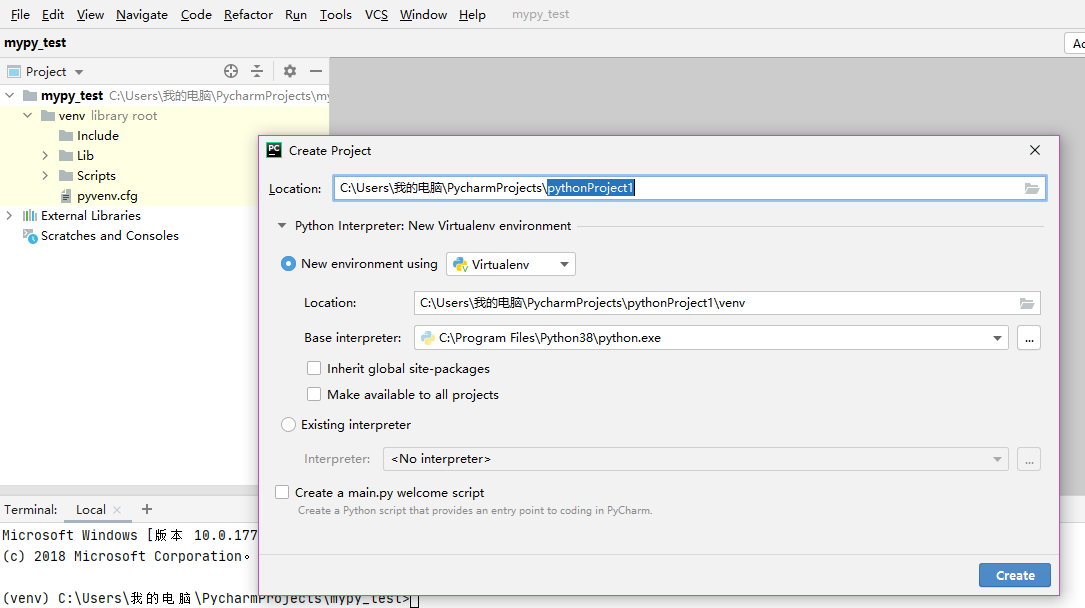This screenshot has width=1085, height=608.
Task: Open the Project view dropdown arrow
Action: click(x=79, y=72)
